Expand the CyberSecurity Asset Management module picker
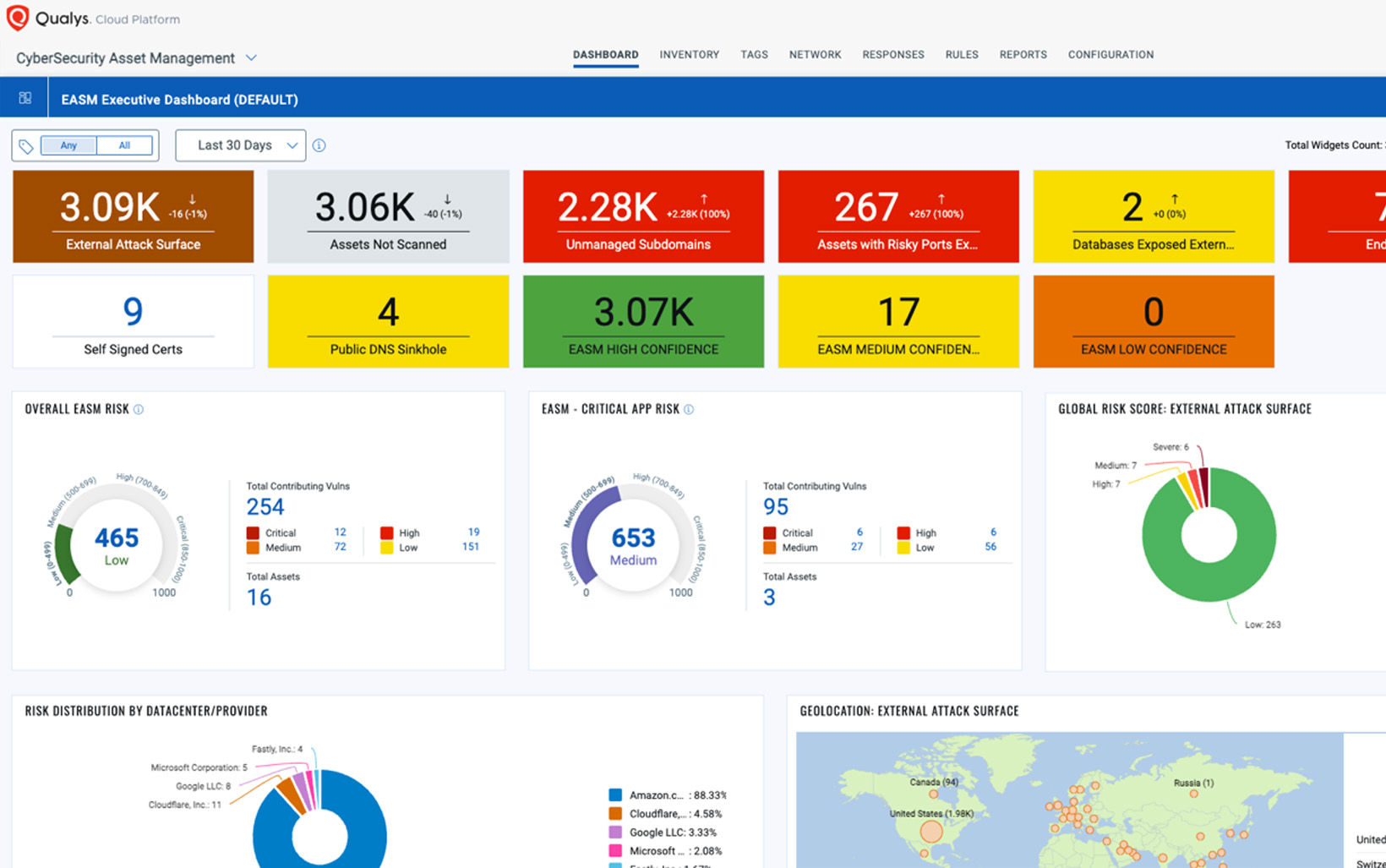 pyautogui.click(x=251, y=57)
